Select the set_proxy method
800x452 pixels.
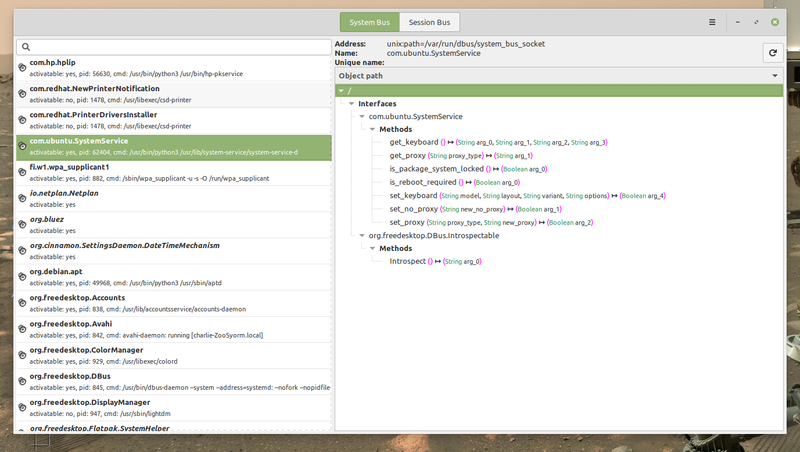[491, 222]
